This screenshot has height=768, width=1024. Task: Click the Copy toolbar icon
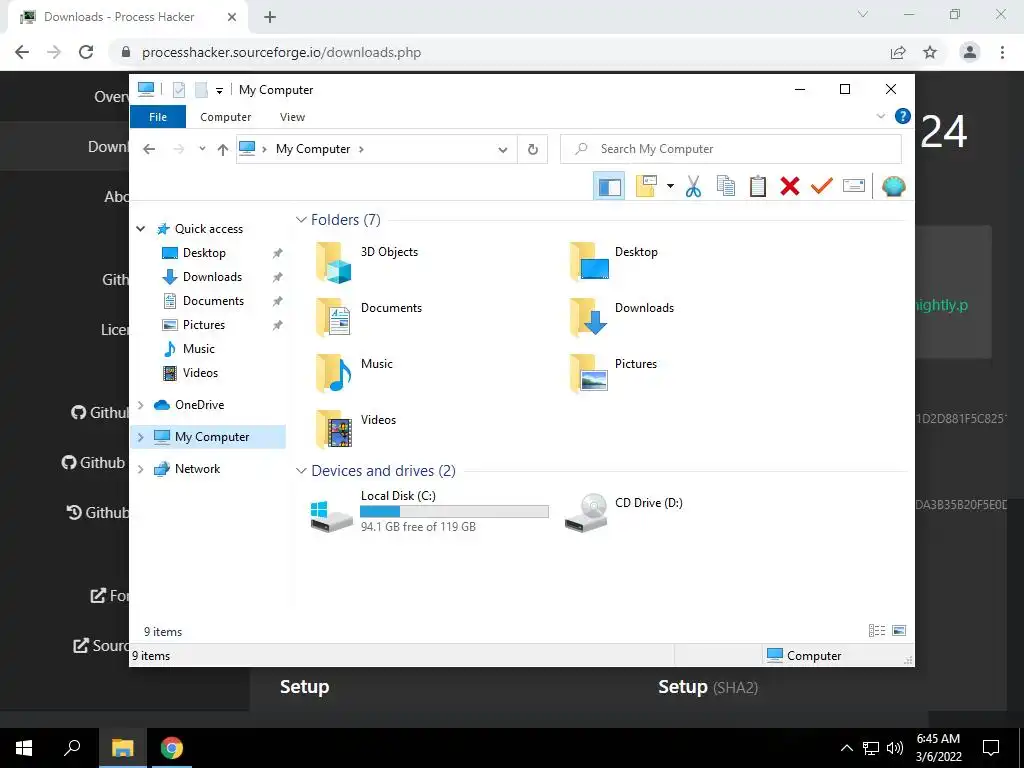tap(726, 186)
